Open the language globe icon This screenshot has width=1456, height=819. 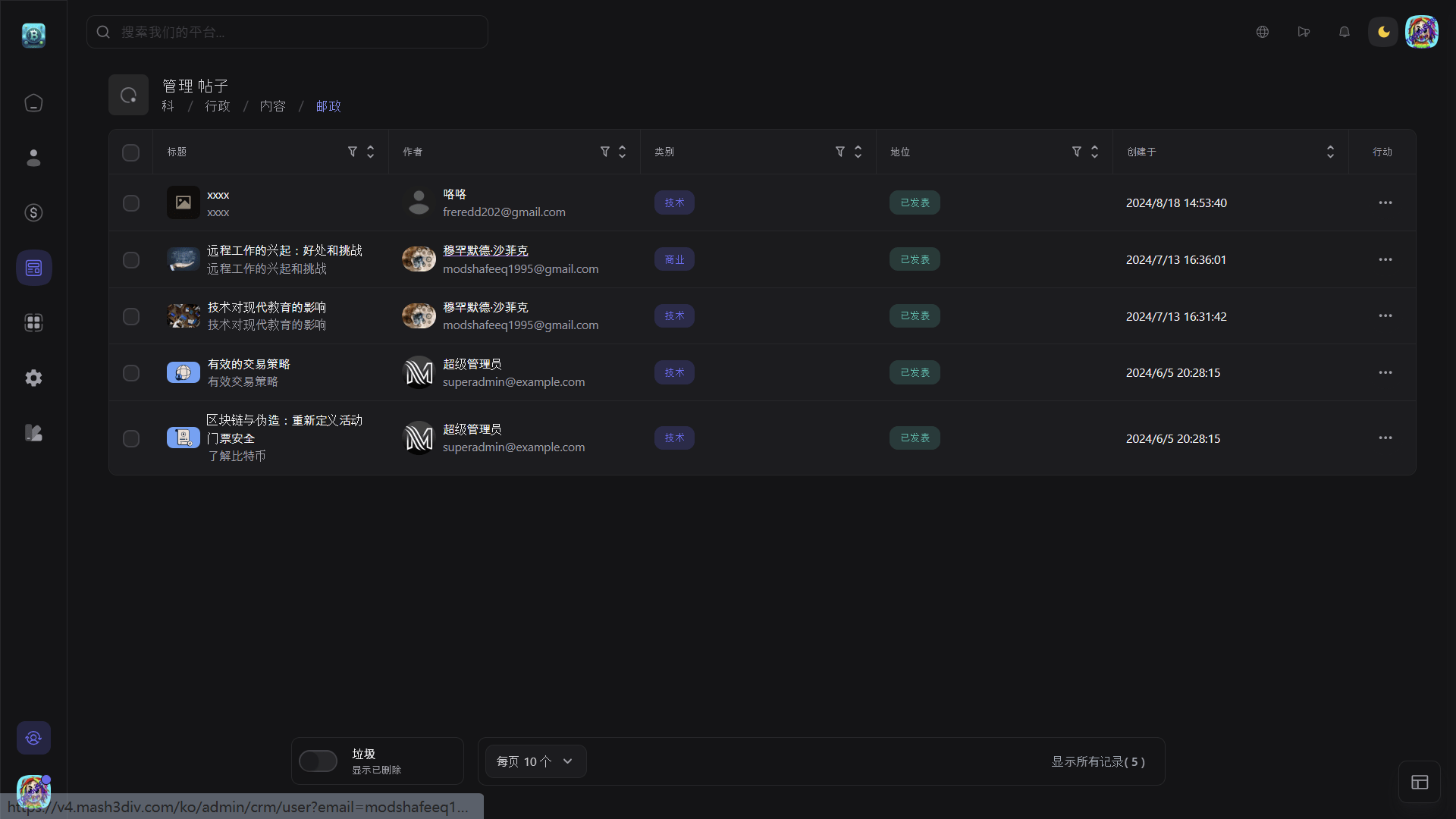(1262, 32)
